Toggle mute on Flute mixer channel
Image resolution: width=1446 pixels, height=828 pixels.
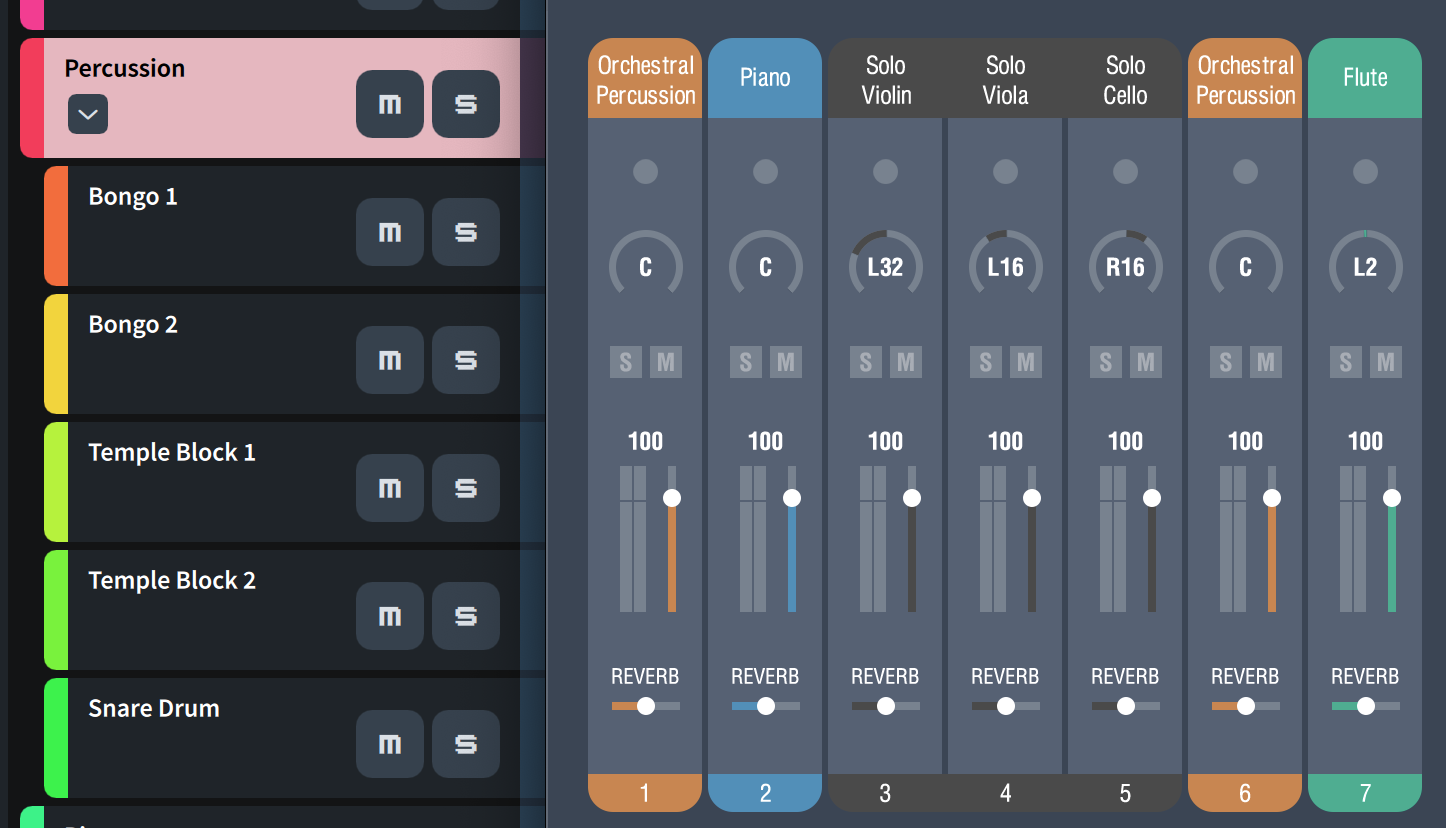[x=1385, y=362]
